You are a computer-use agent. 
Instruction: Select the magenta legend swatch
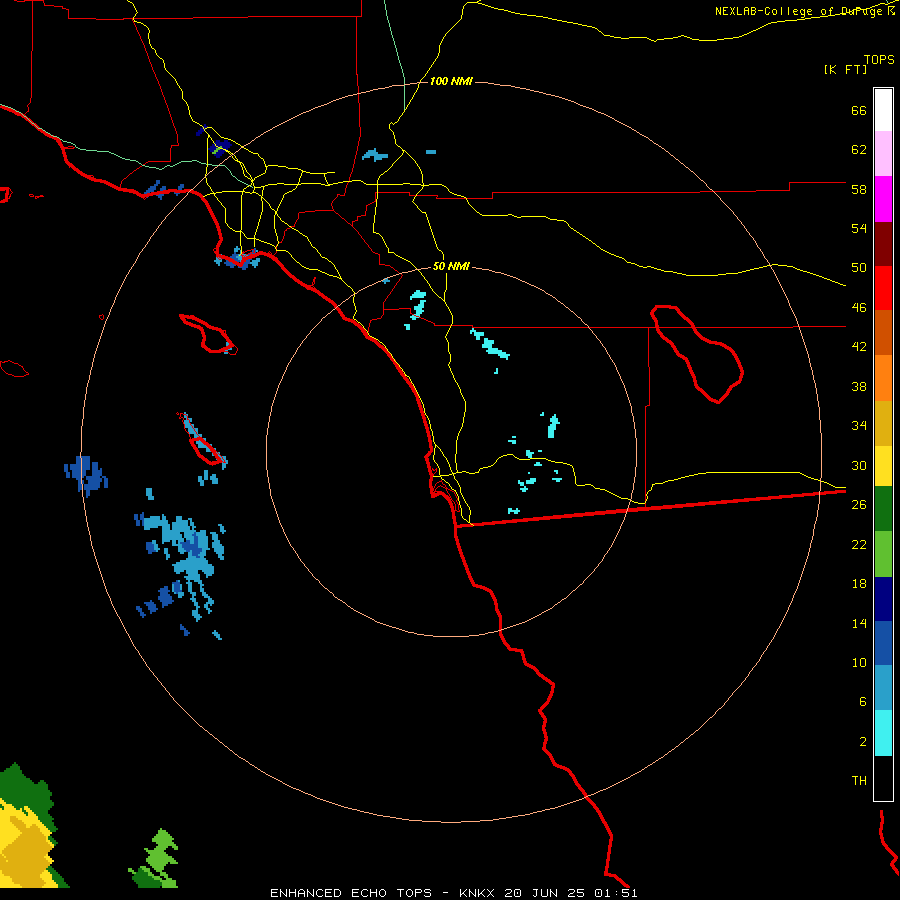click(x=883, y=199)
